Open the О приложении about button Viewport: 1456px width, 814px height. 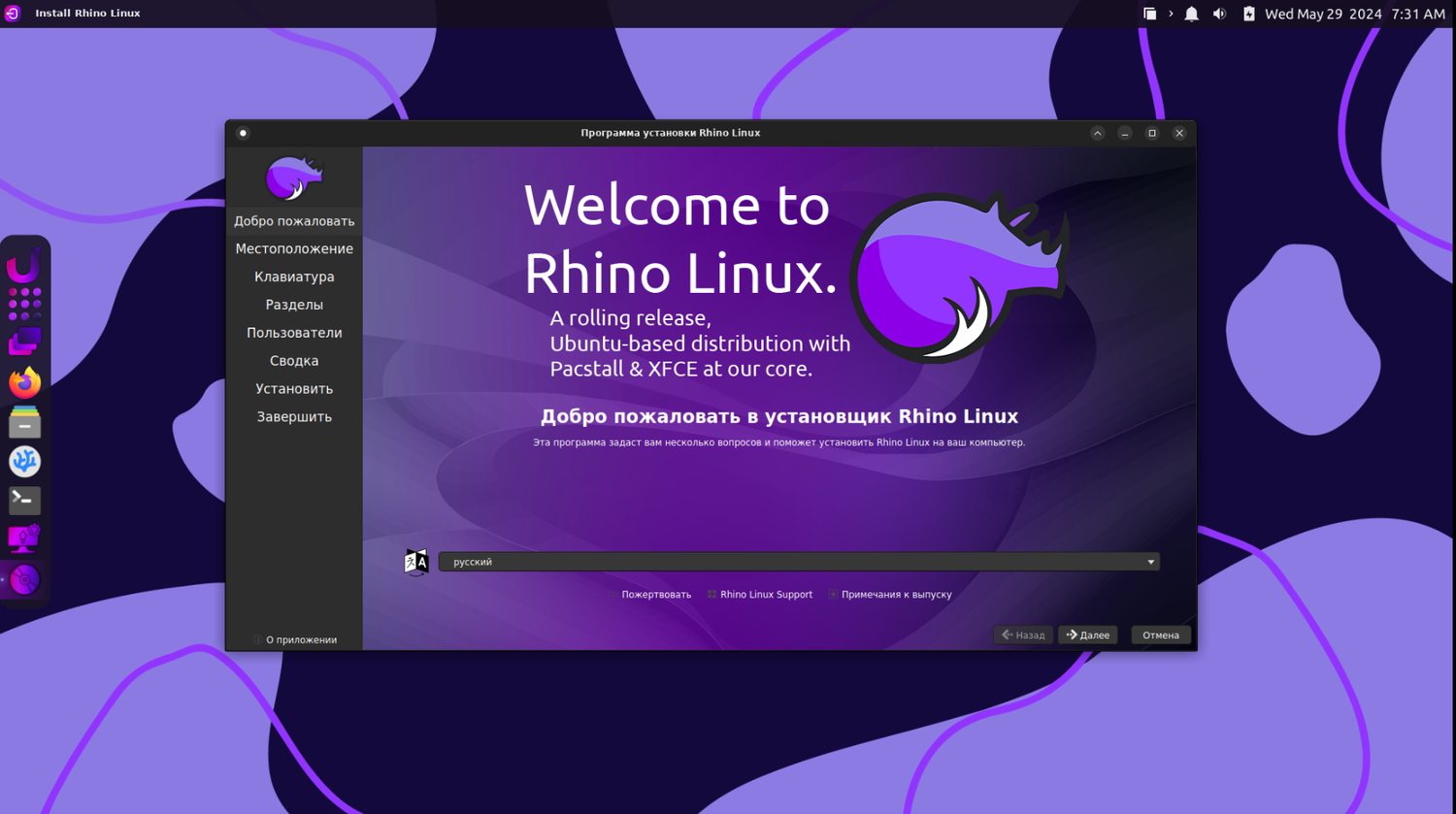coord(295,640)
